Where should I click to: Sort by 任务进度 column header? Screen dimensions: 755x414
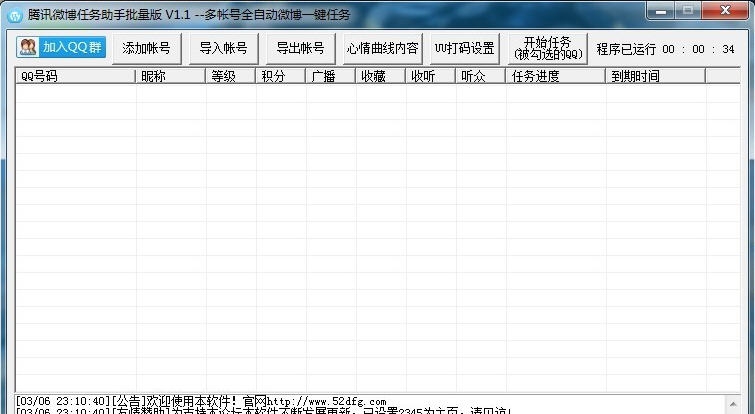pyautogui.click(x=556, y=76)
